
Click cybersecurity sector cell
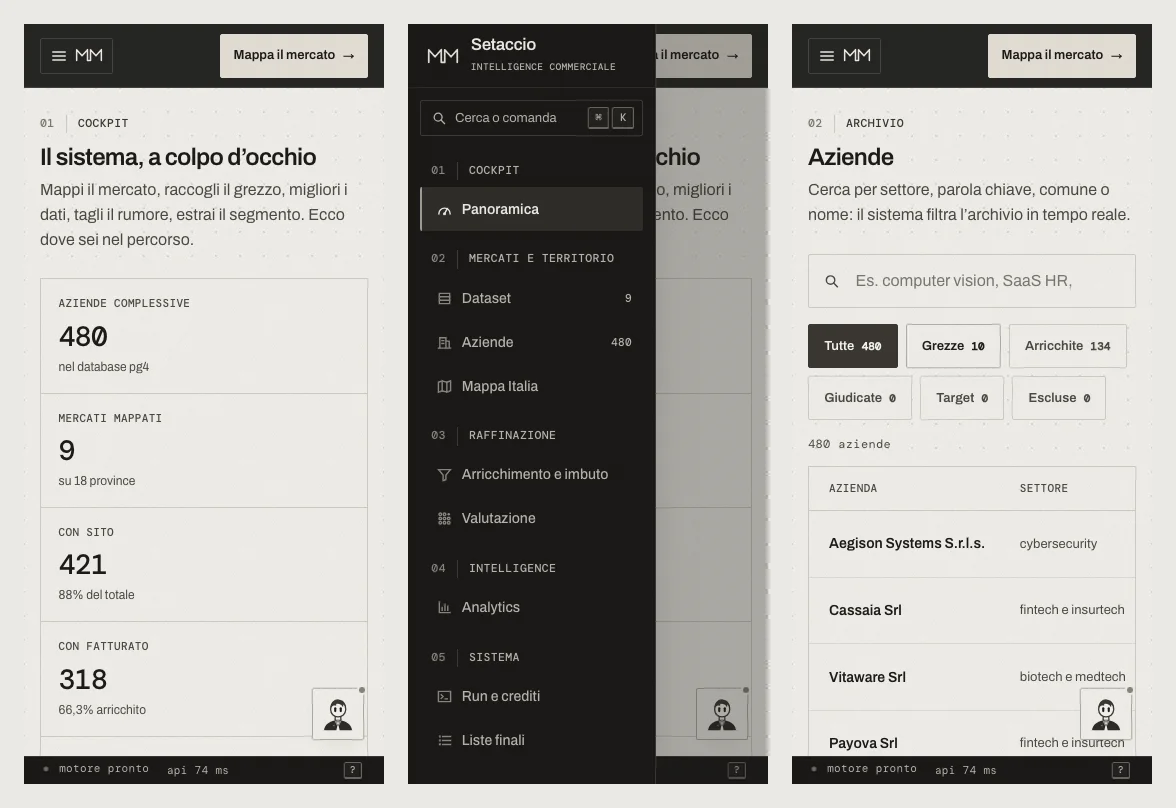tap(1058, 544)
